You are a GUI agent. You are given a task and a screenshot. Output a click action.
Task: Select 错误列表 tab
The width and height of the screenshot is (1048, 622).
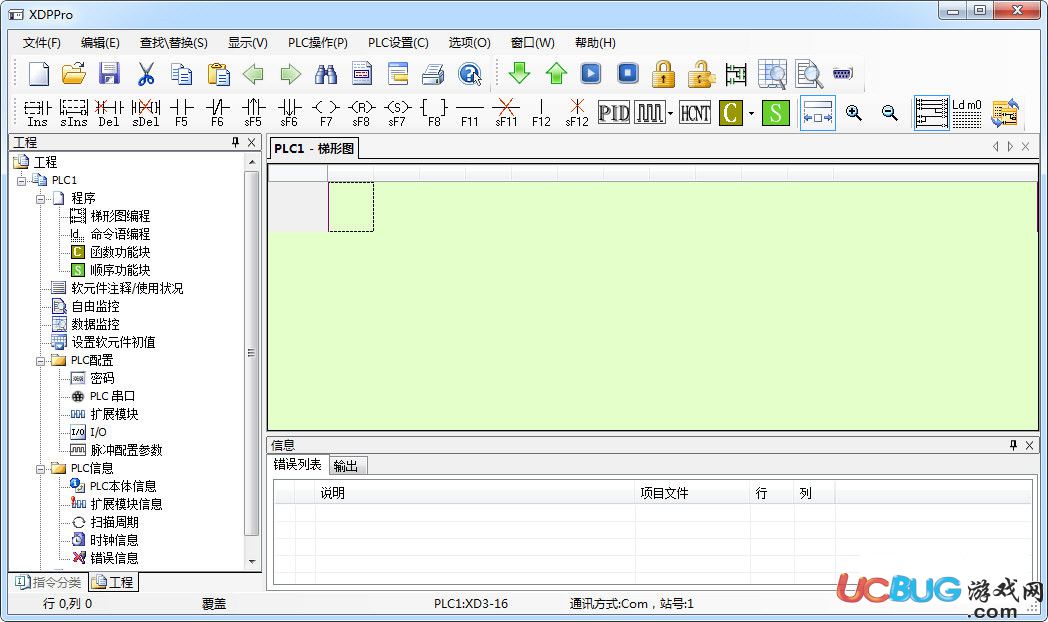(x=297, y=464)
